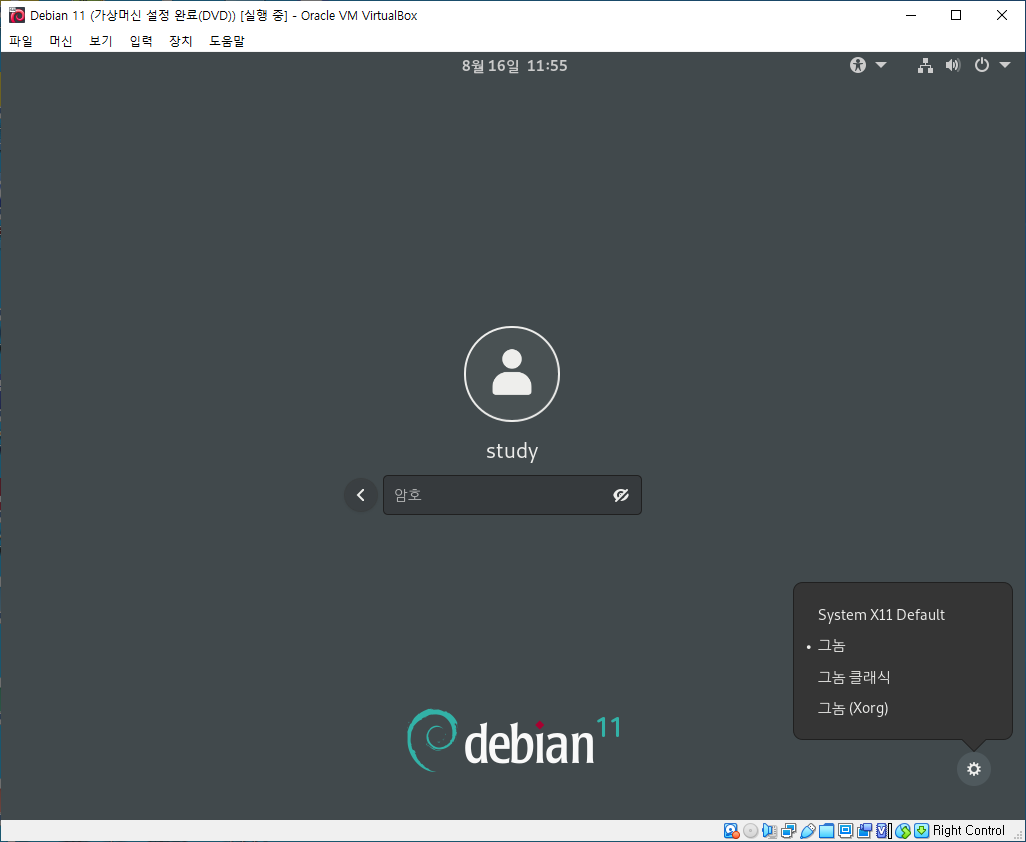Click the shared folders status icon
This screenshot has height=842, width=1026.
826,830
